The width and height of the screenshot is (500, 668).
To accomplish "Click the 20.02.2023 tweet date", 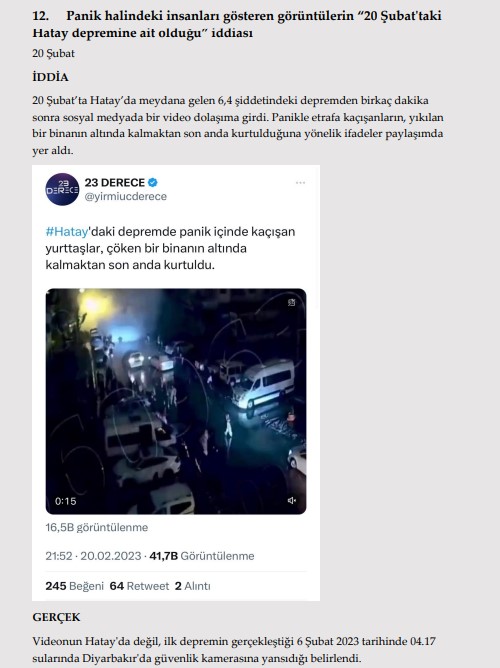I will (x=111, y=556).
